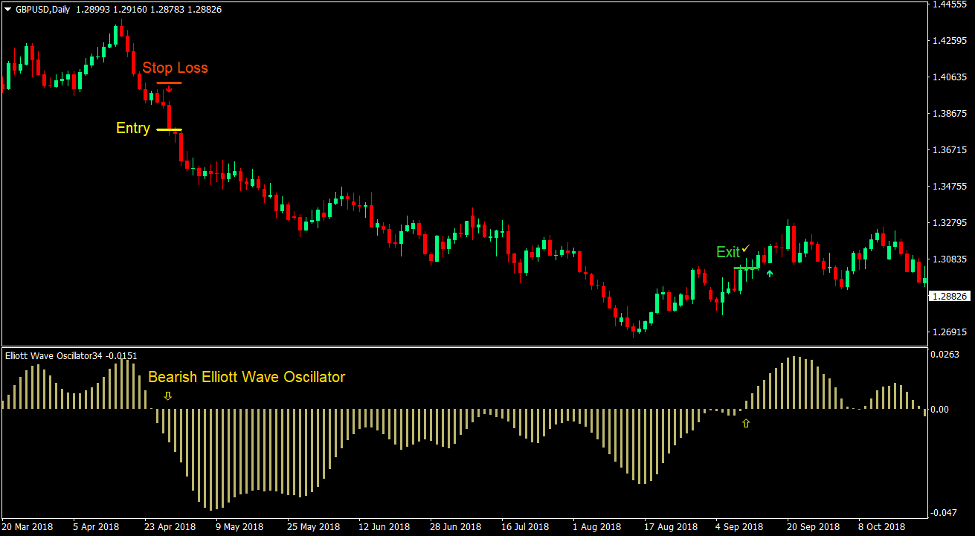Select the green Exit text label
977x537 pixels.
728,252
